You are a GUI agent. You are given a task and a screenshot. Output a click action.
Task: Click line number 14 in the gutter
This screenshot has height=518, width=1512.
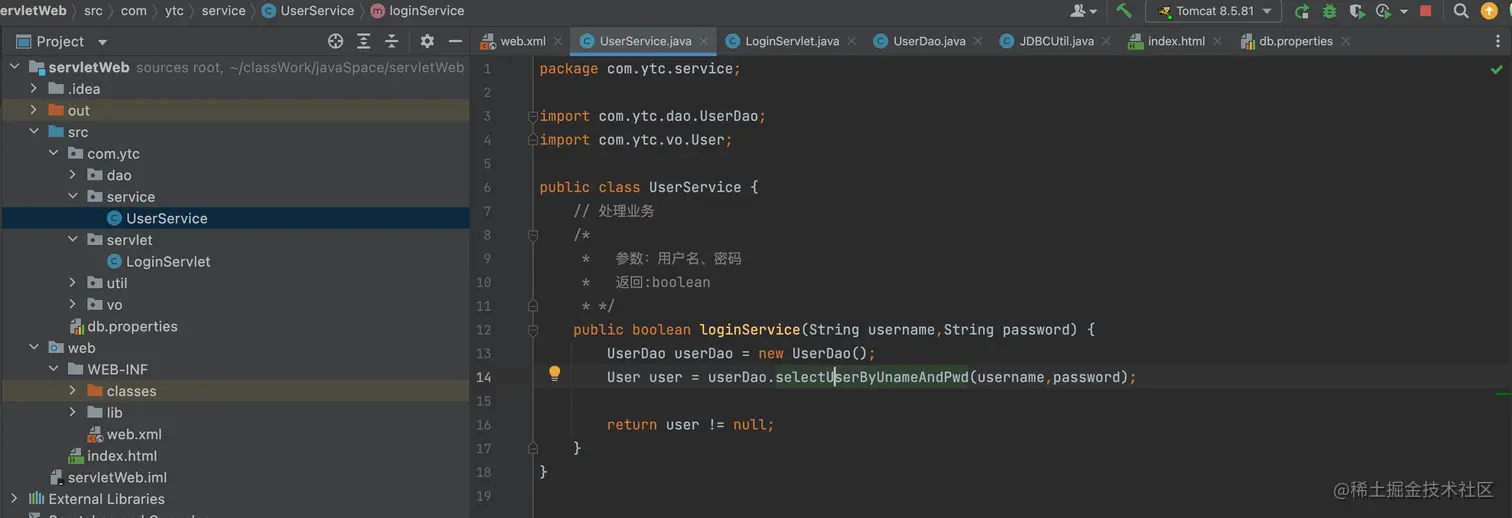pyautogui.click(x=483, y=377)
